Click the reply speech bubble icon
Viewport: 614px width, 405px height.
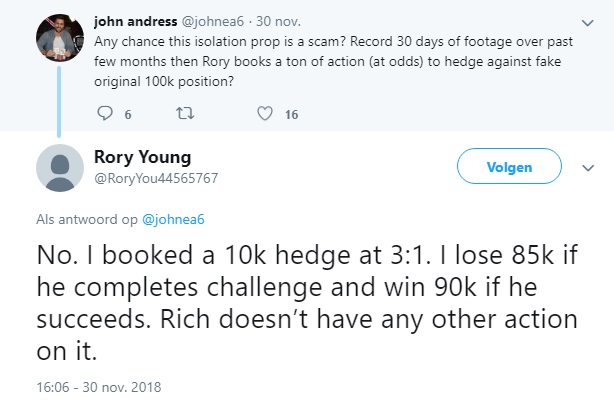105,113
